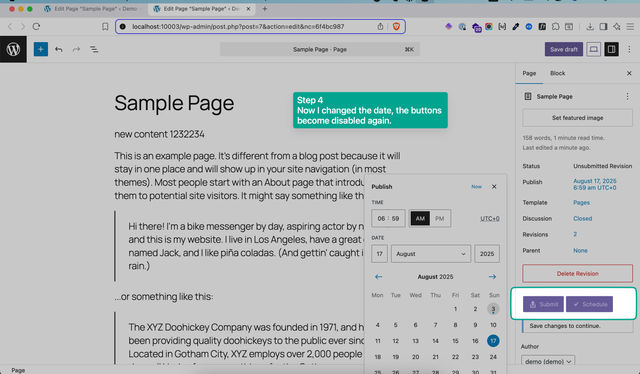The image size is (640, 374).
Task: Open the extensions puzzle icon
Action: [x=556, y=27]
